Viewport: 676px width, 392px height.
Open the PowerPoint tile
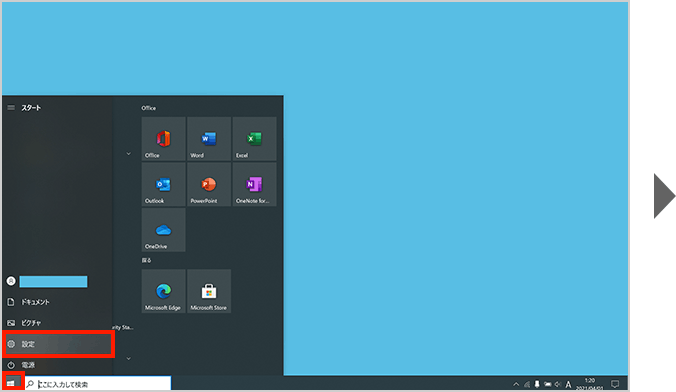coord(209,184)
